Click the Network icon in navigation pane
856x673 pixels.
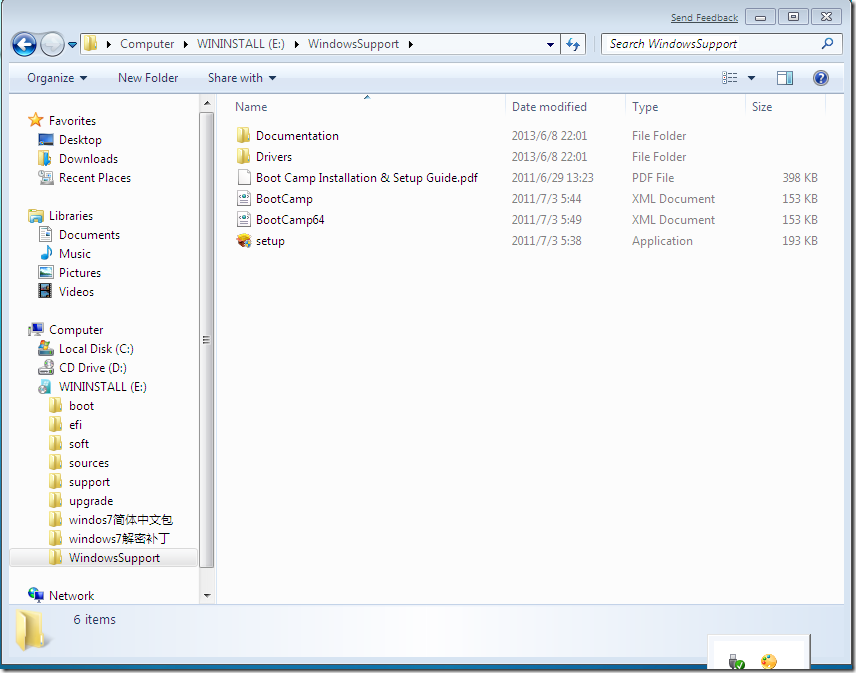click(35, 595)
